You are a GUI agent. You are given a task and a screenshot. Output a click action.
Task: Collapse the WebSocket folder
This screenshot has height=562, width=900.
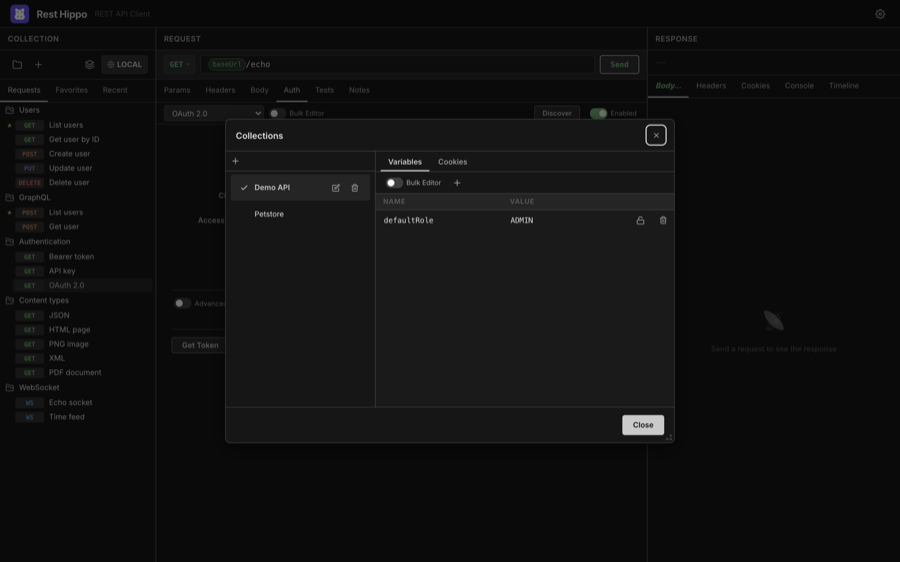click(x=39, y=387)
